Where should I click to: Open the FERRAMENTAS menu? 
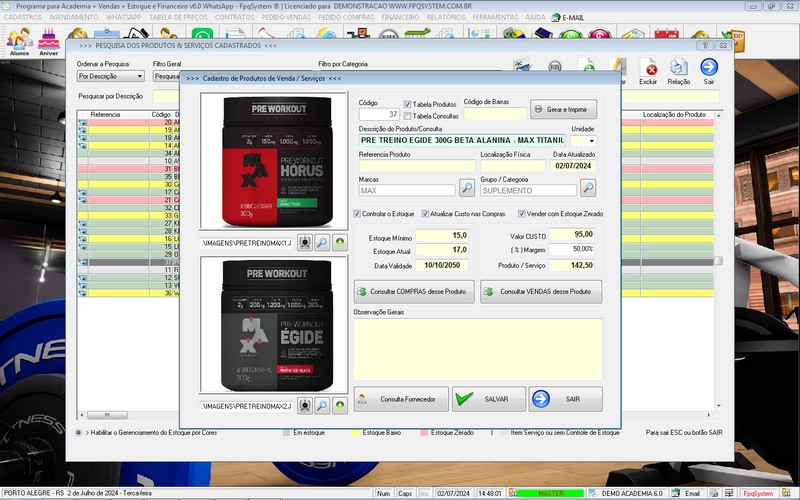(495, 17)
